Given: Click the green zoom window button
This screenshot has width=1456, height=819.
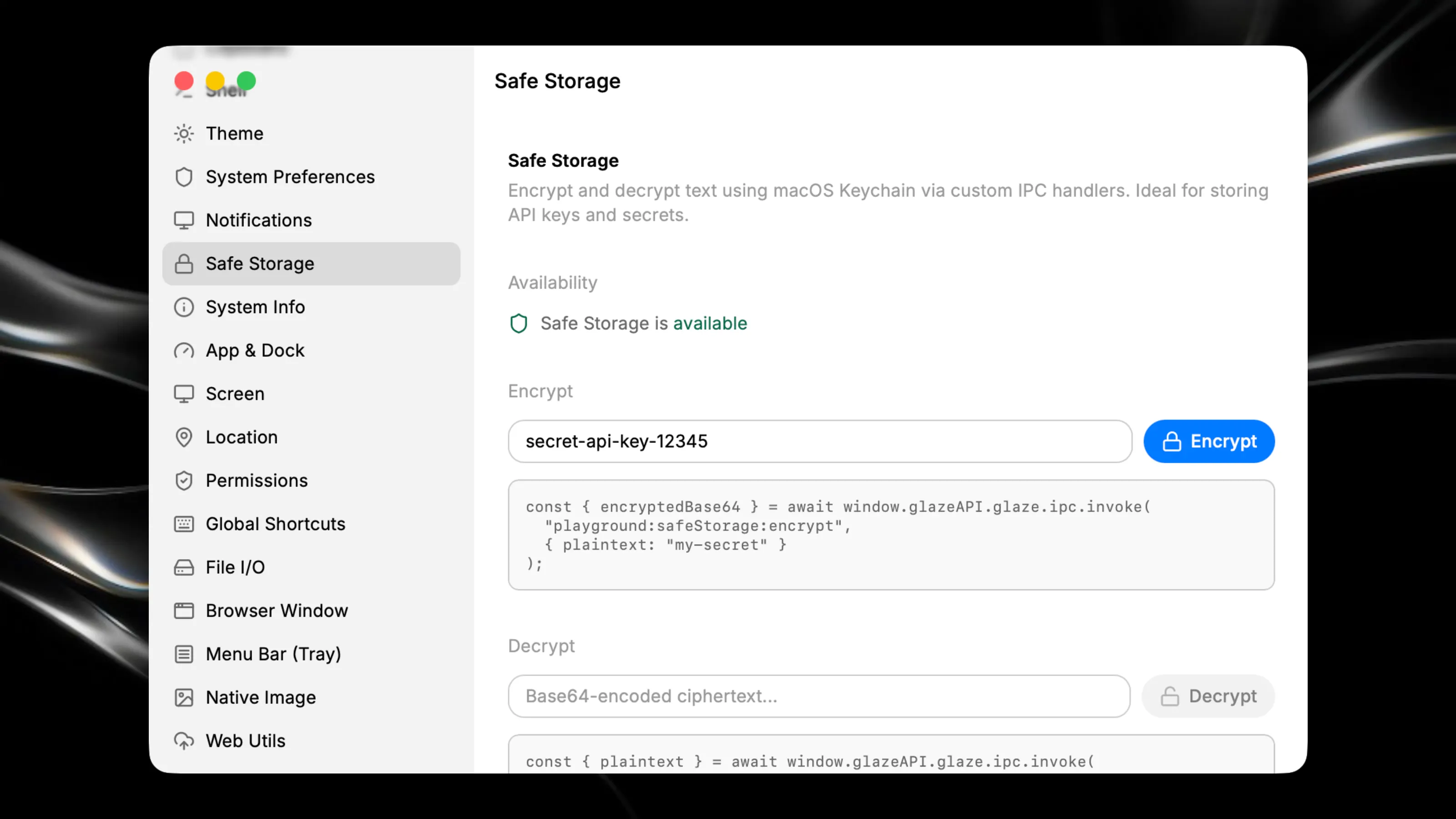Looking at the screenshot, I should click(x=247, y=81).
